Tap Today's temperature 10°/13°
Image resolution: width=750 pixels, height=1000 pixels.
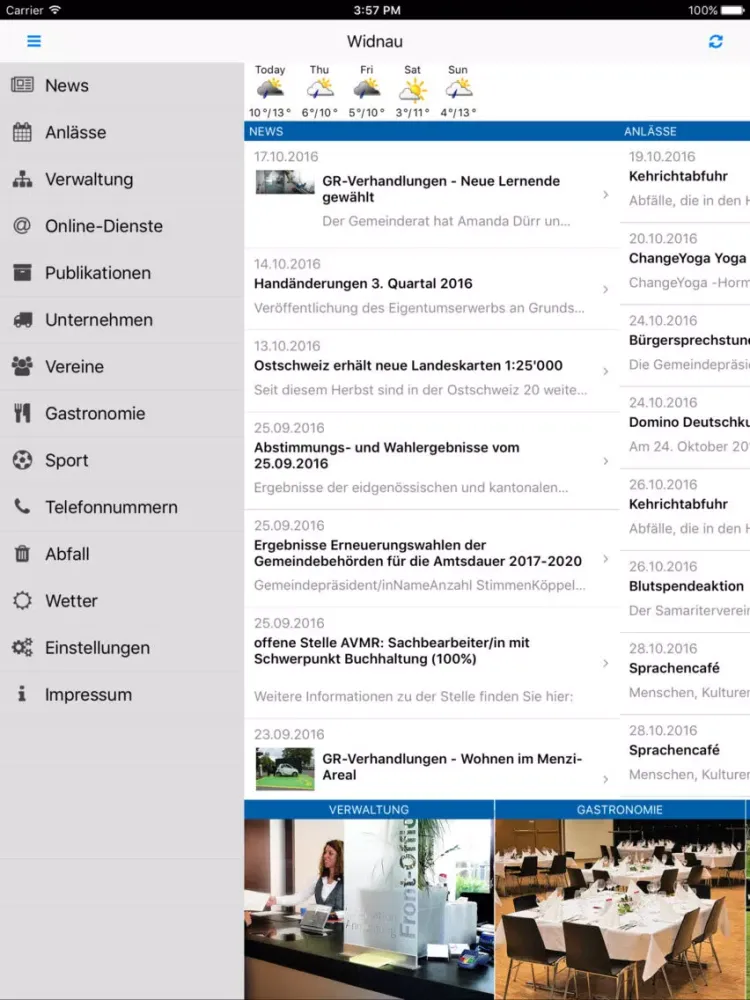point(270,113)
